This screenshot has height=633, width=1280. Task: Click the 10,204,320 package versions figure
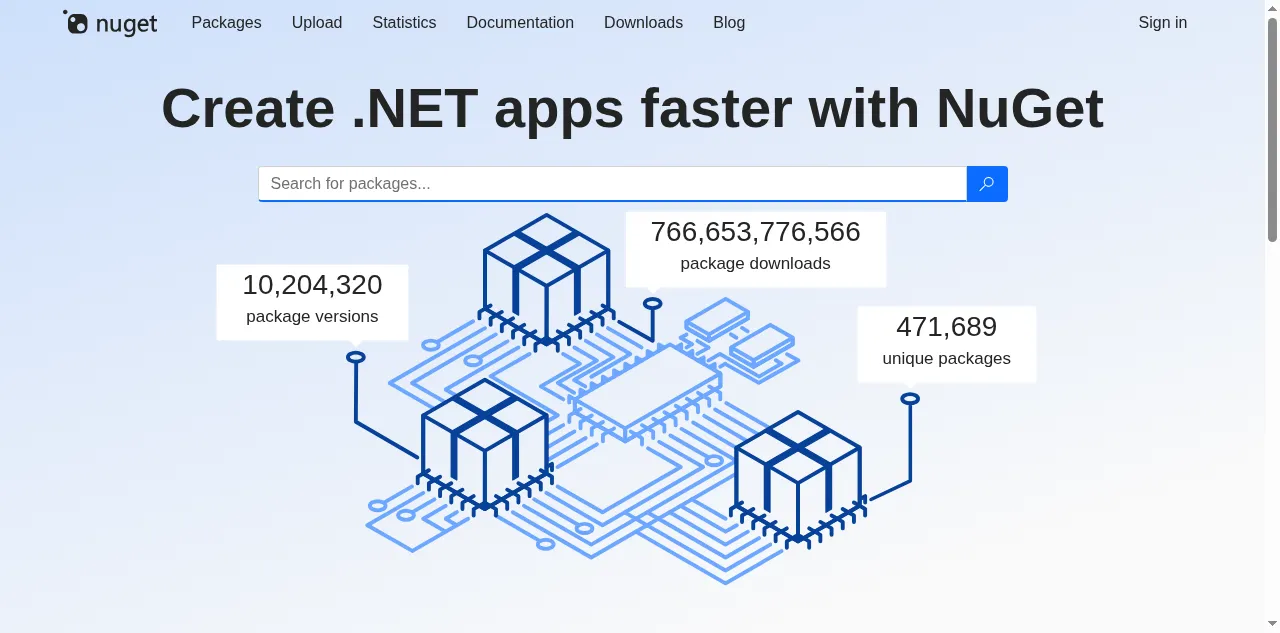point(312,285)
